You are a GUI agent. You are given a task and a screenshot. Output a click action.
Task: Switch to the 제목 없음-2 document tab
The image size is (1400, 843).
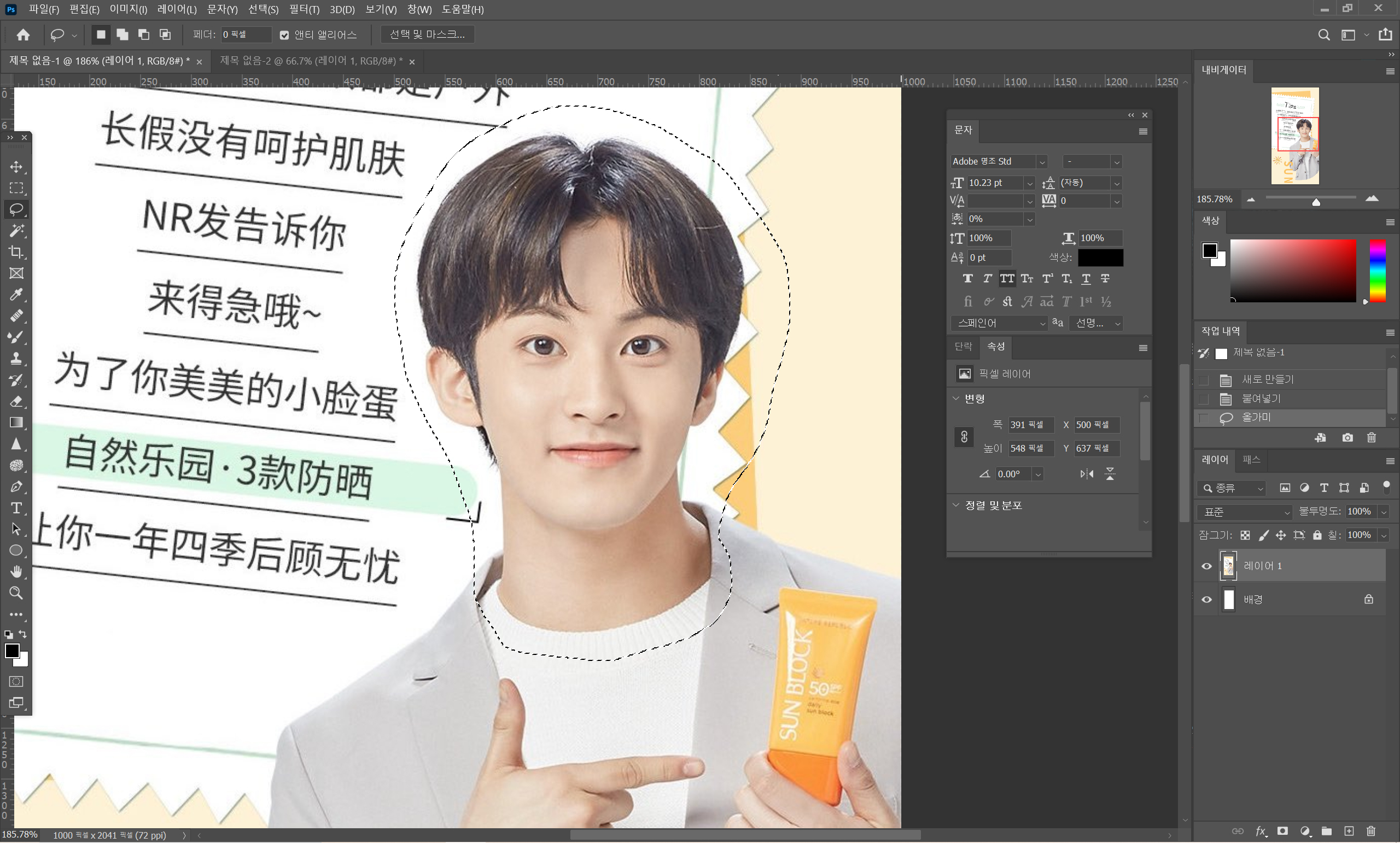(311, 61)
